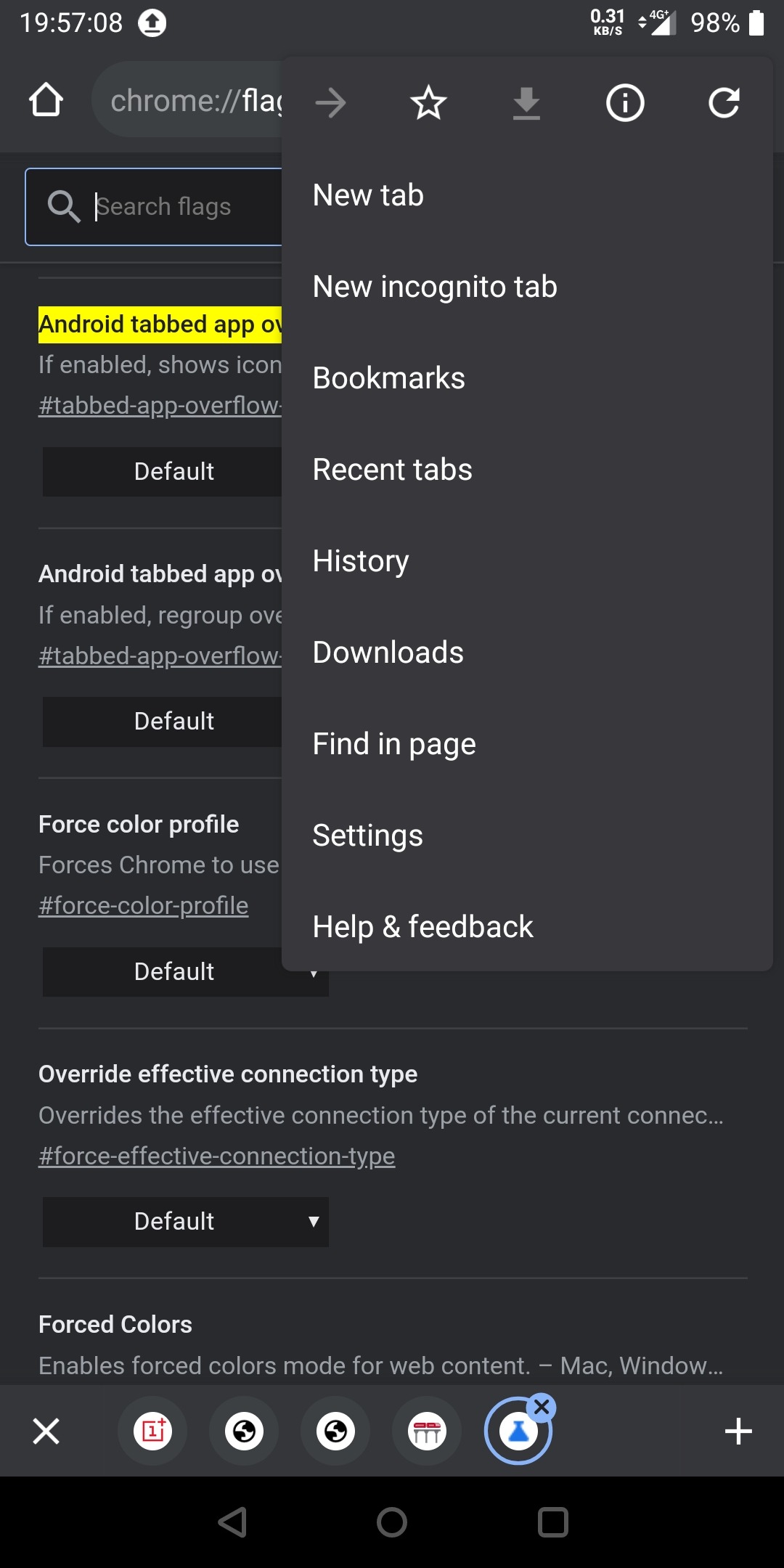The width and height of the screenshot is (784, 1568).
Task: Open Find in page menu entry
Action: [x=394, y=744]
